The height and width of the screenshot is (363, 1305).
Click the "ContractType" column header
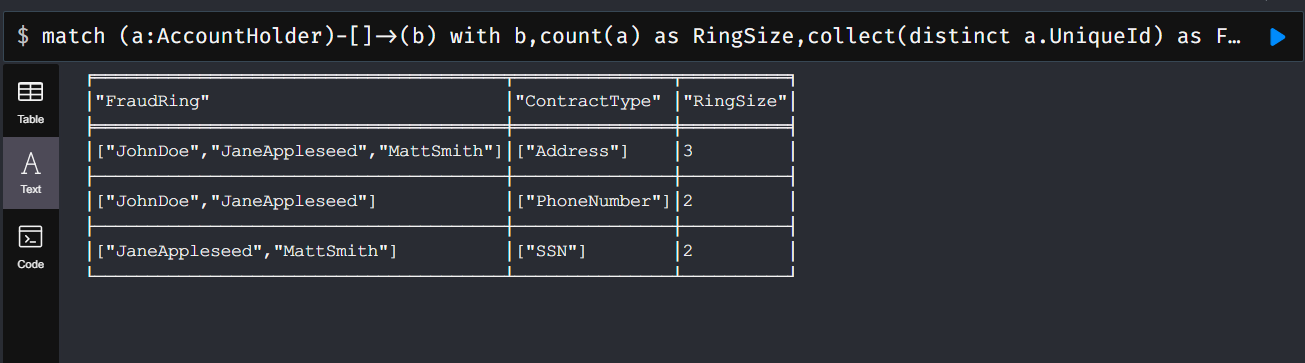588,101
